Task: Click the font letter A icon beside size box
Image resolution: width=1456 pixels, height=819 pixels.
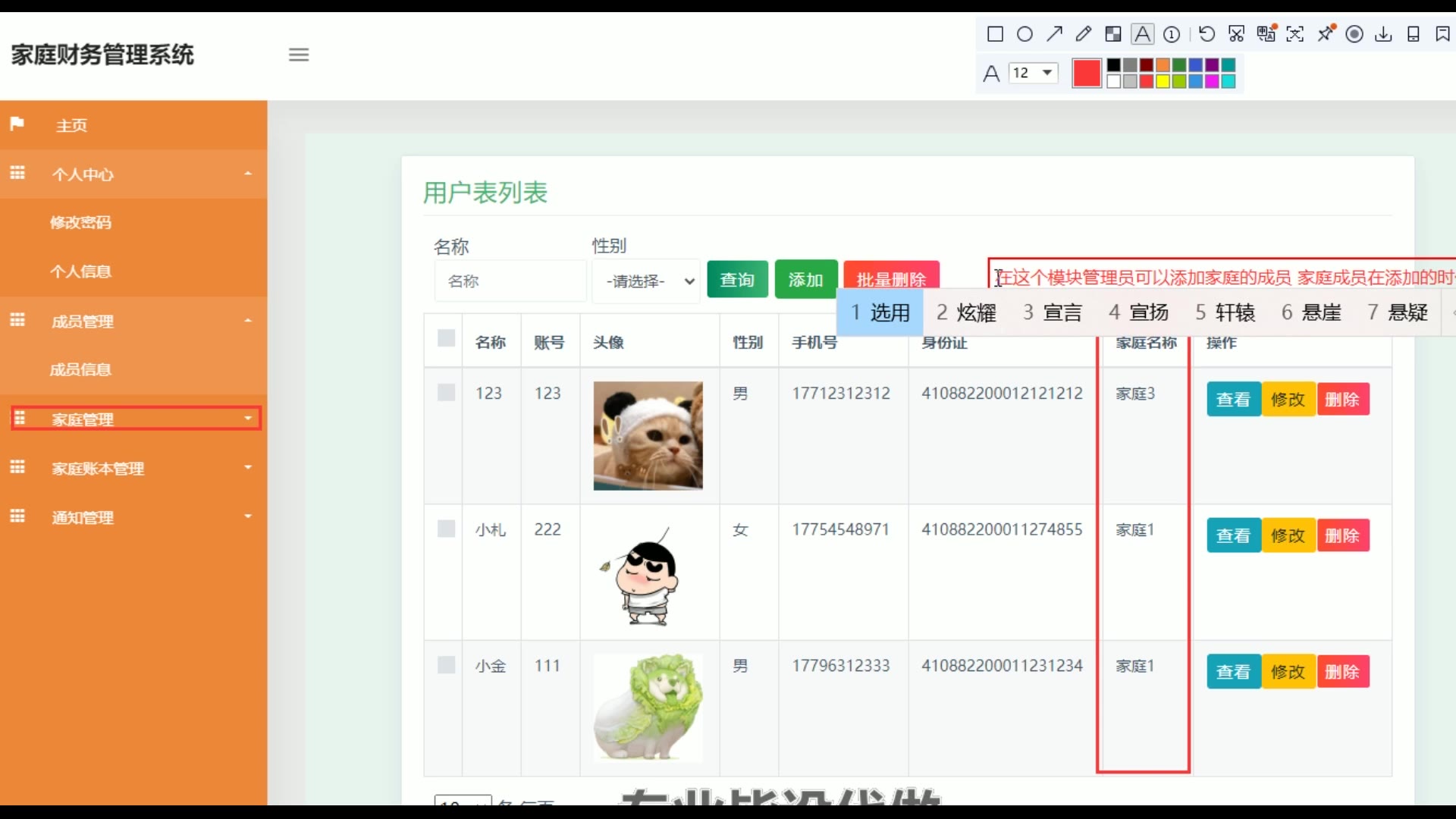Action: point(991,74)
